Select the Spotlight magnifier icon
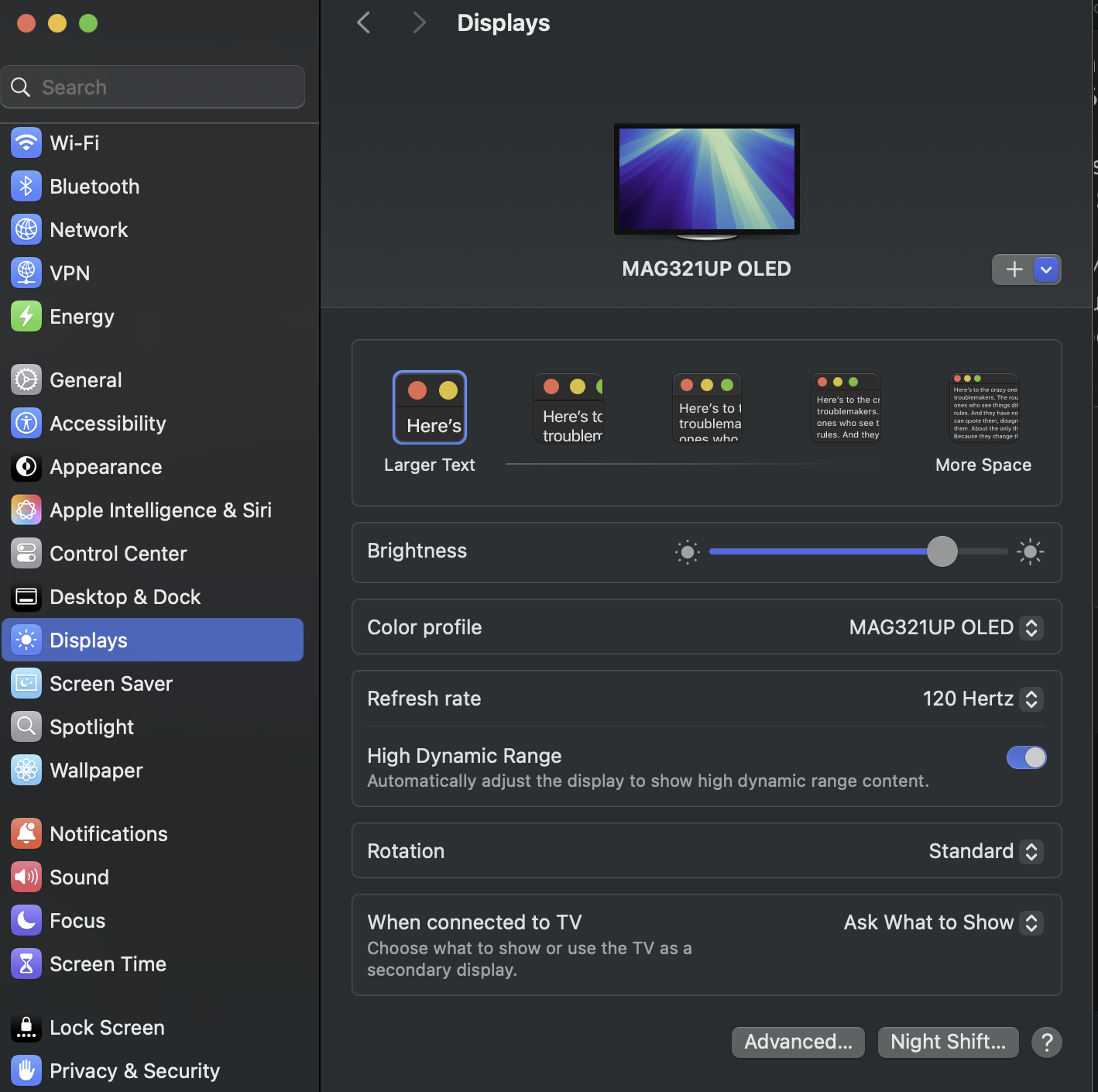 26,726
